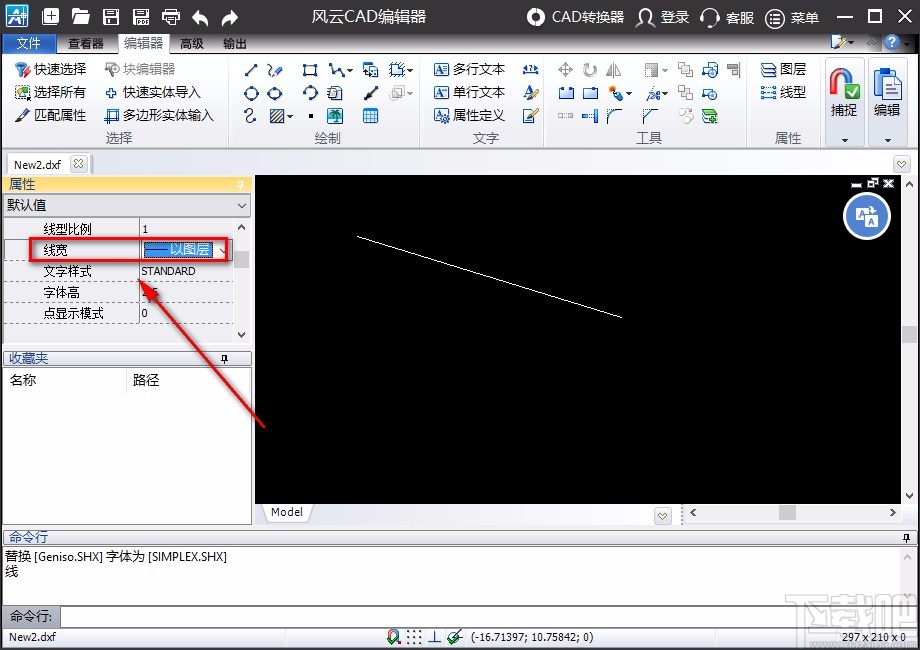Select the New2.dxf document tab
Image resolution: width=920 pixels, height=650 pixels.
click(x=38, y=164)
